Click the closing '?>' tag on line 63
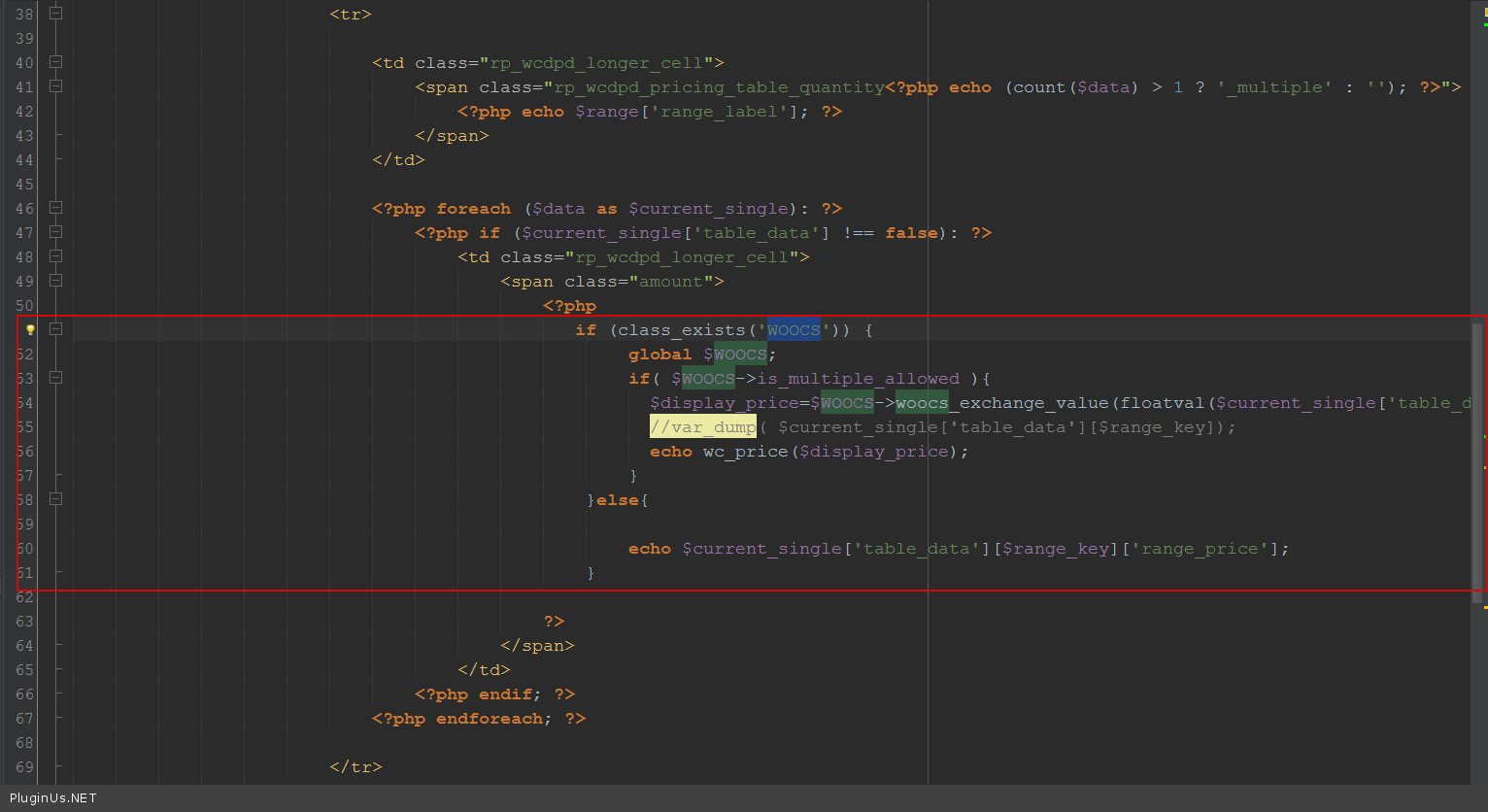Image resolution: width=1488 pixels, height=812 pixels. [555, 622]
